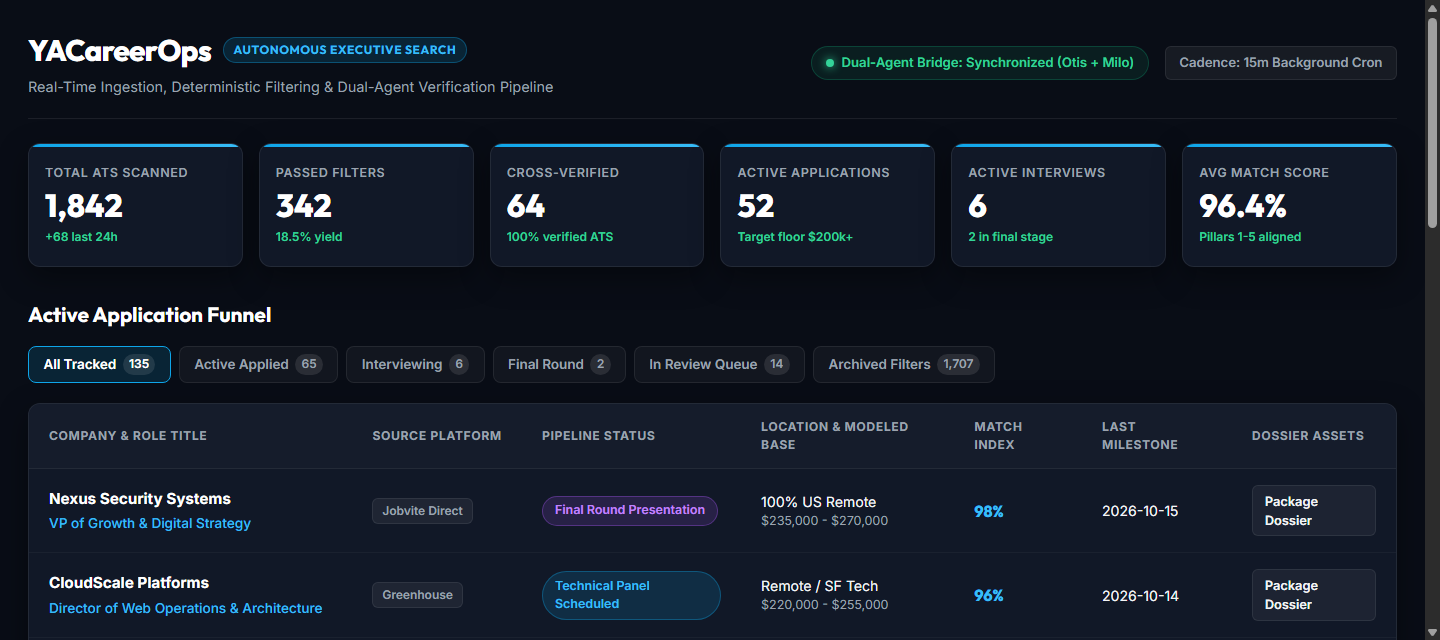Select the Active Applications stat card

coord(827,205)
